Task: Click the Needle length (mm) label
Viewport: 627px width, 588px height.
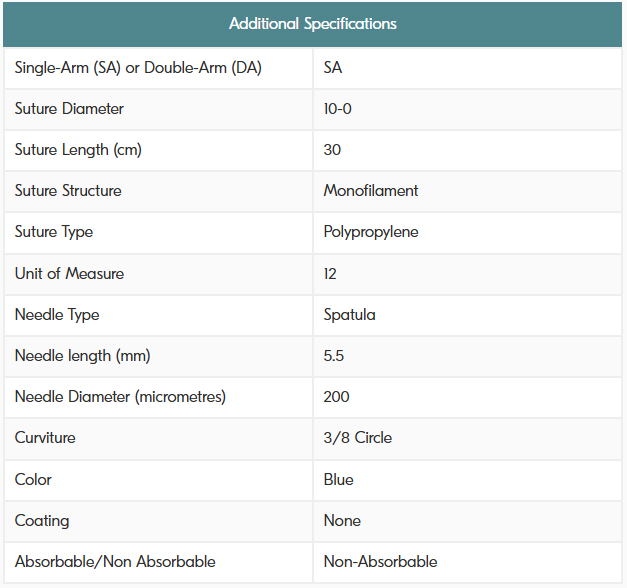Action: point(82,355)
